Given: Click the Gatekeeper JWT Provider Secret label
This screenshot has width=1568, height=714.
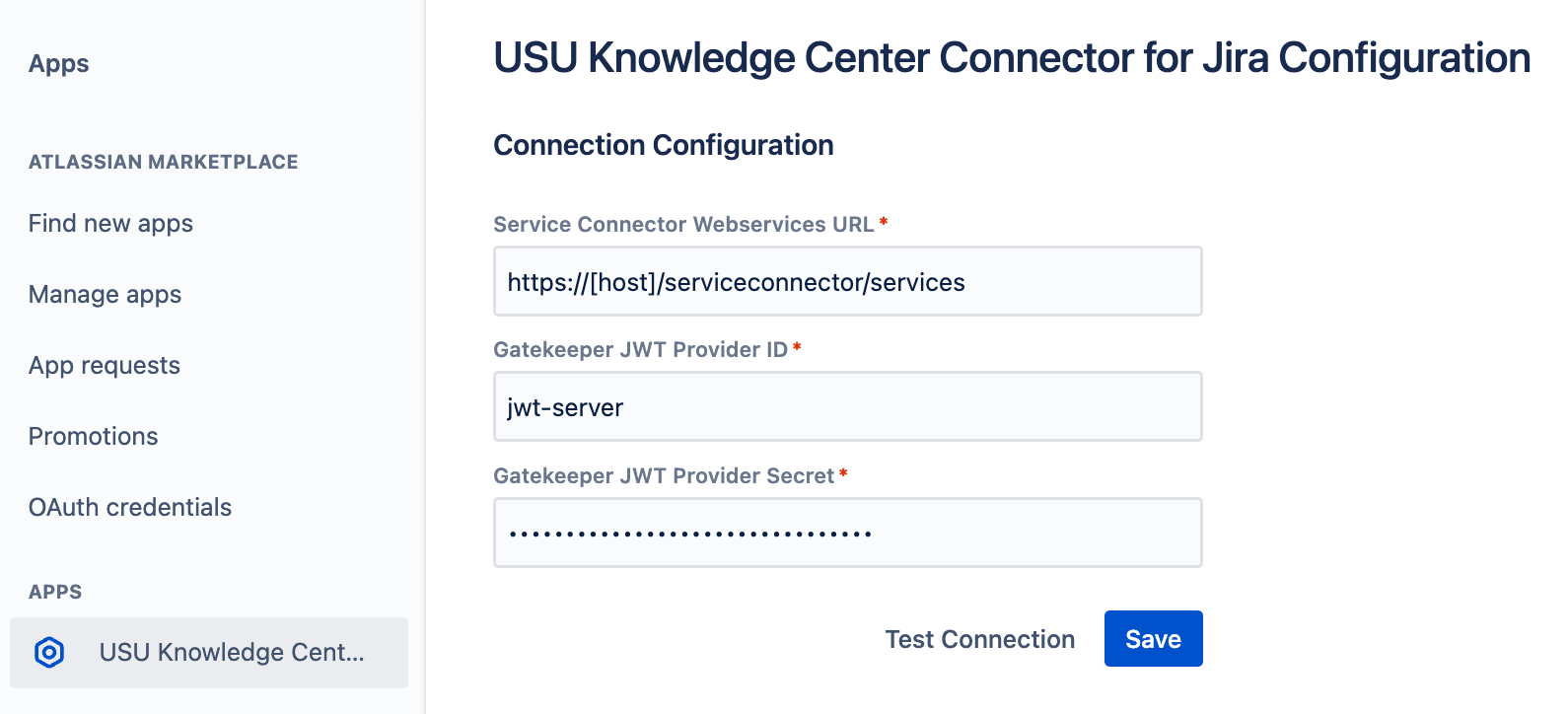Looking at the screenshot, I should (664, 475).
